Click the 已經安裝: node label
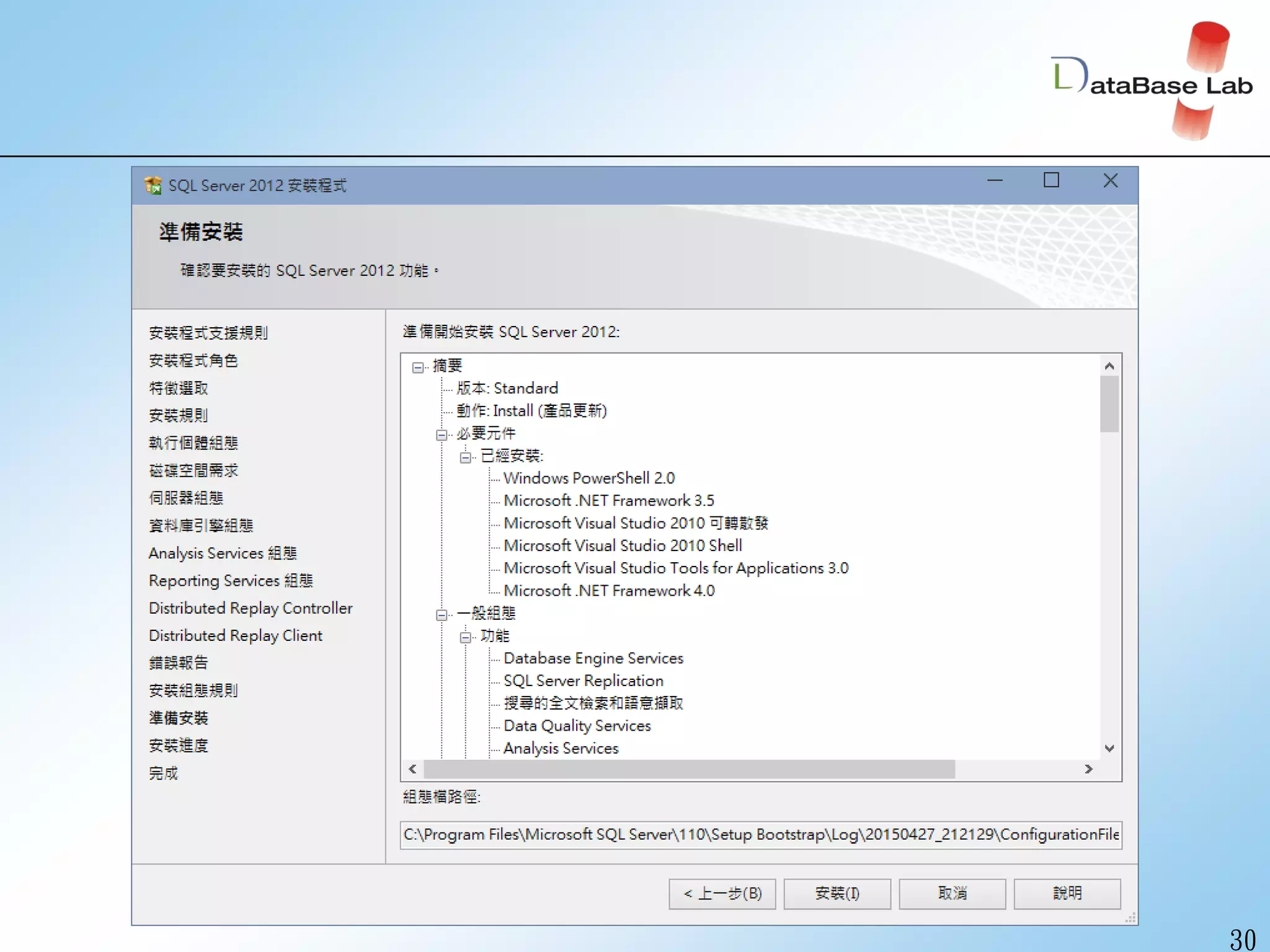Image resolution: width=1270 pixels, height=952 pixels. [x=512, y=456]
